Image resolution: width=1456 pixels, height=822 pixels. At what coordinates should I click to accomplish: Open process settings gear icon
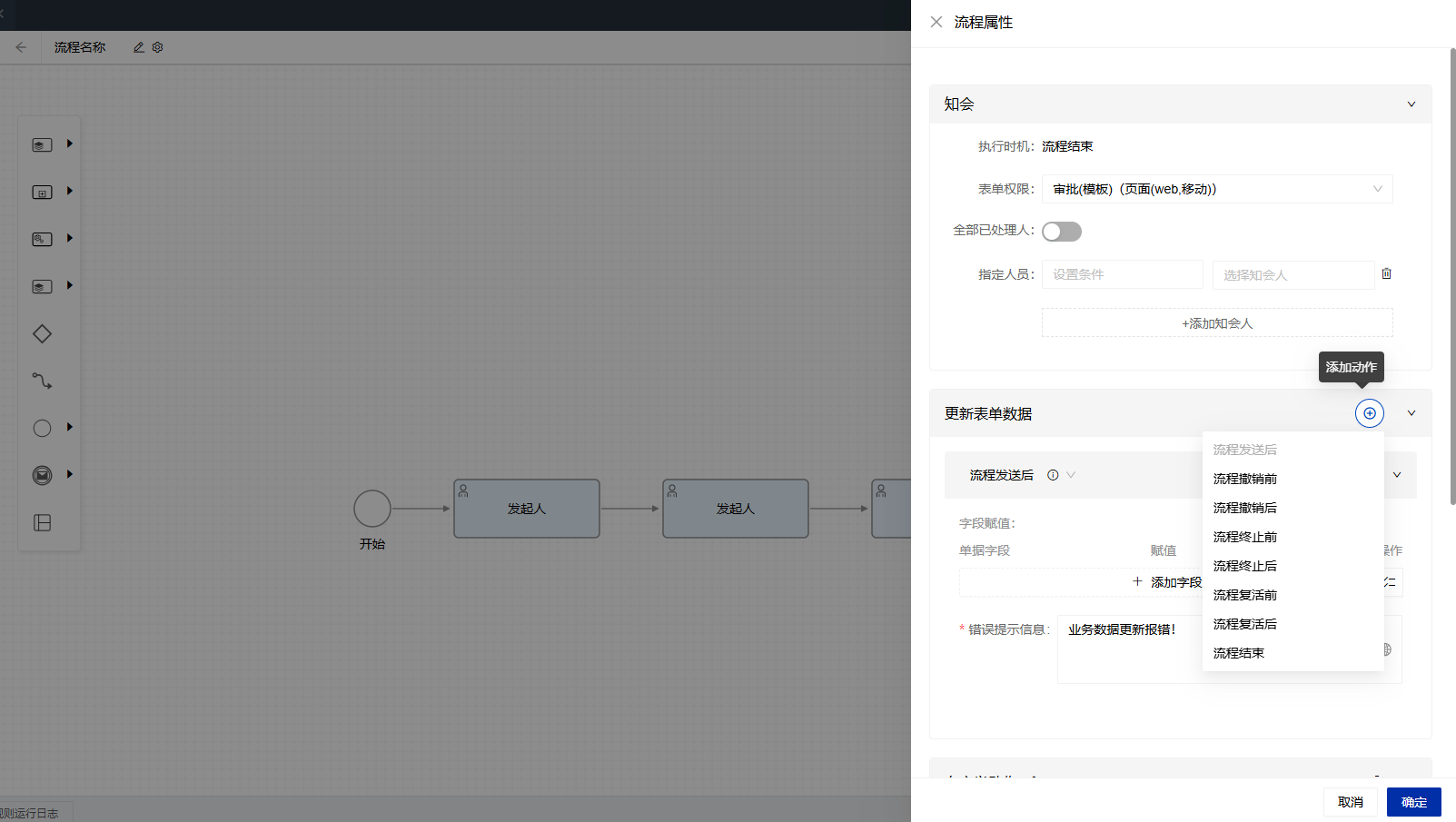158,47
